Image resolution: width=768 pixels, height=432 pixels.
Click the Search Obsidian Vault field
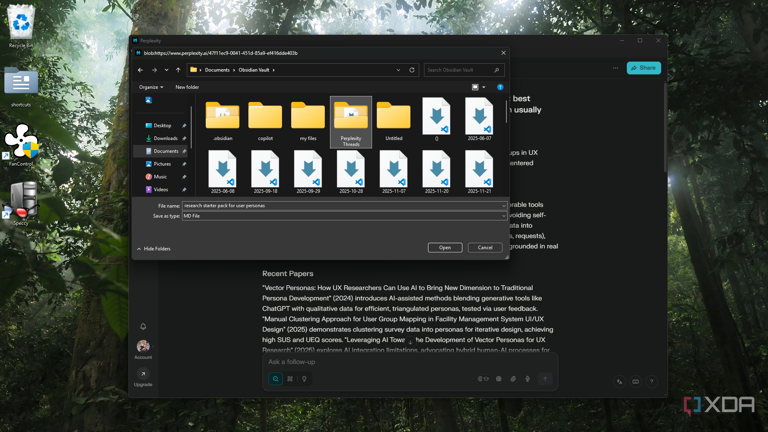pyautogui.click(x=458, y=70)
